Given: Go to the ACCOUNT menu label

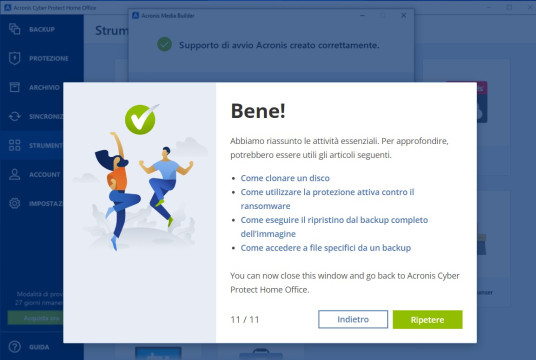Looking at the screenshot, I should [44, 175].
